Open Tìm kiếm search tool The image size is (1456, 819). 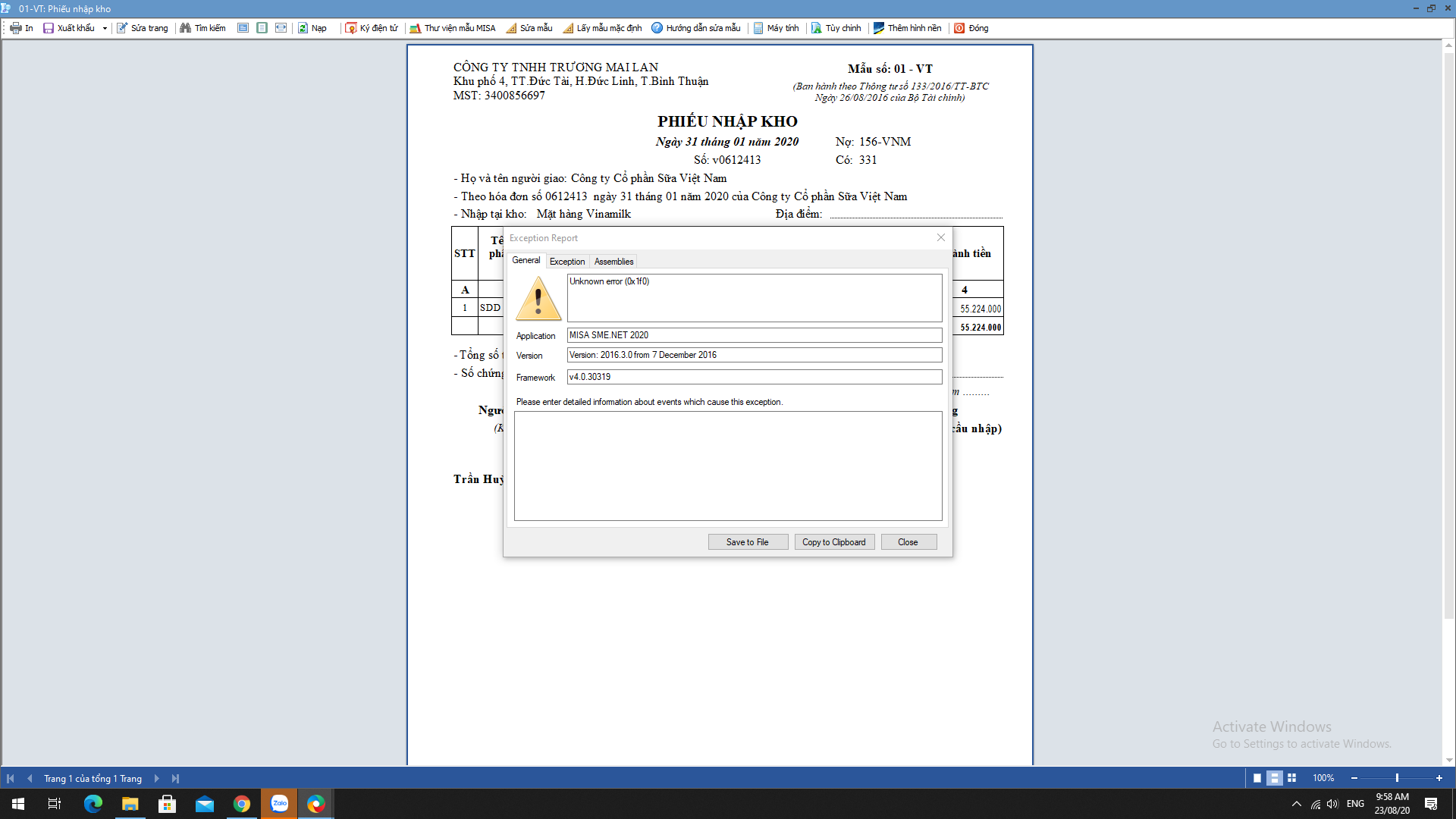point(203,28)
